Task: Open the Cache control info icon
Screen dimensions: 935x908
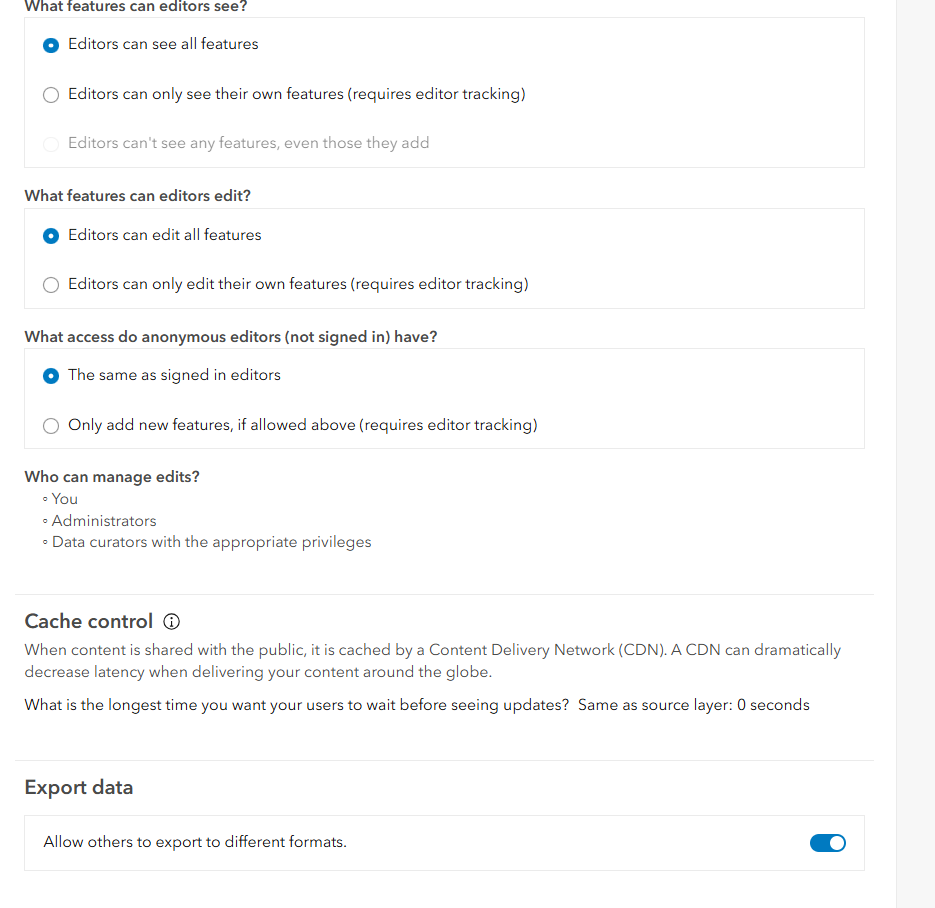Action: (172, 622)
